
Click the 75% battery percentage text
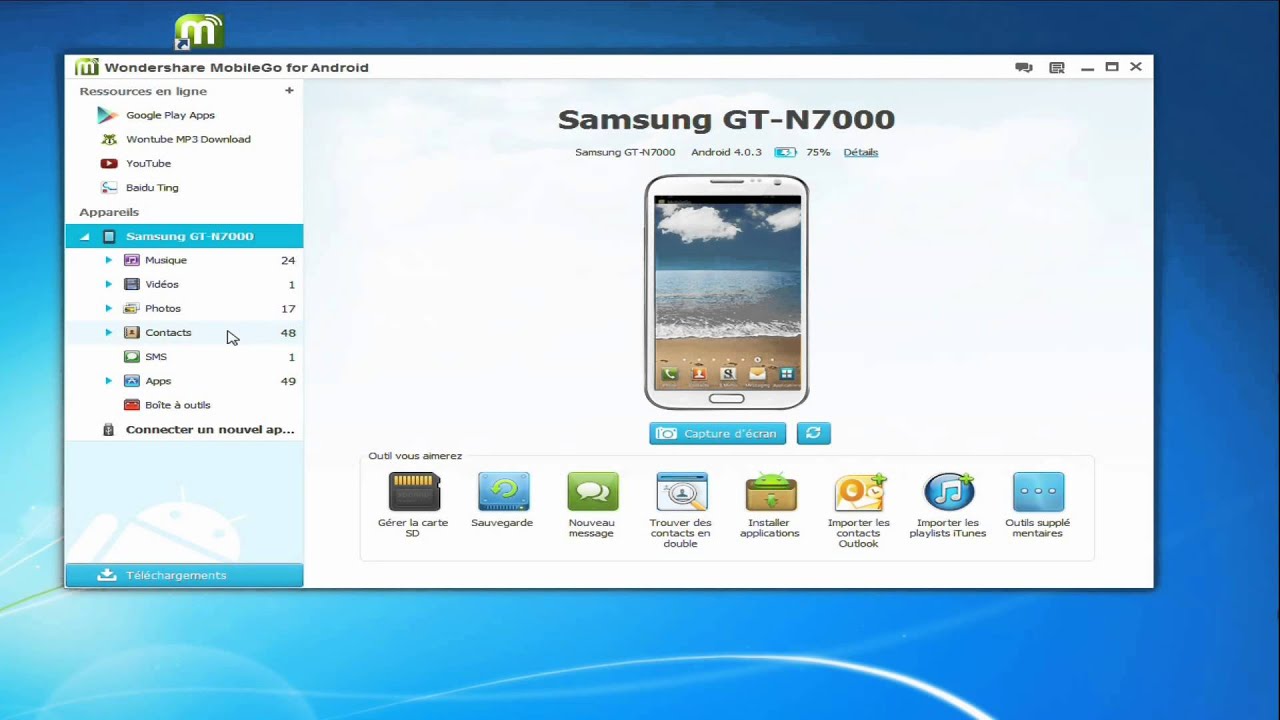click(x=818, y=152)
